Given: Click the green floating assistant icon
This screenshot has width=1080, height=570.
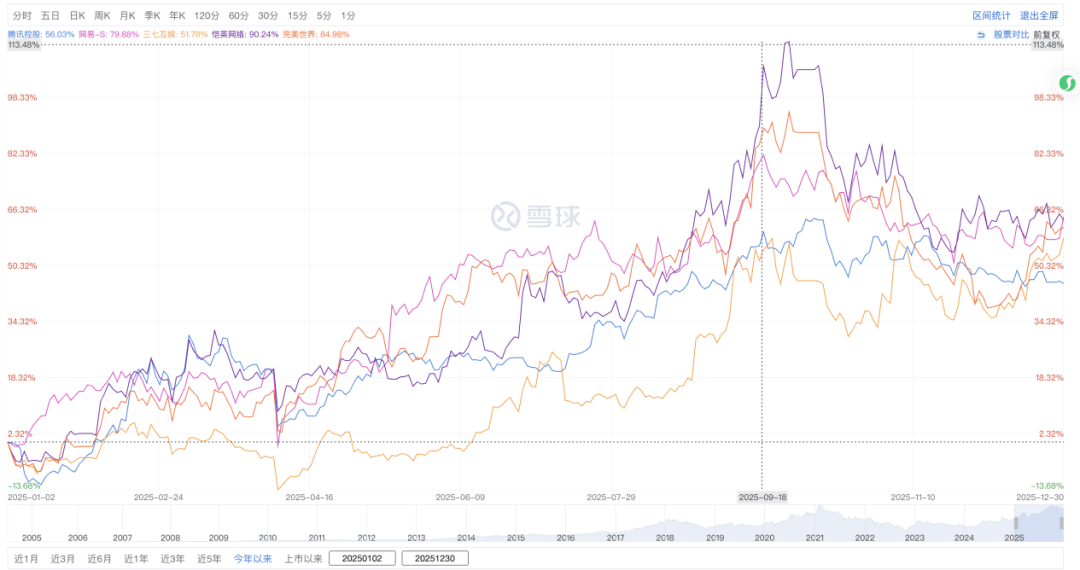Looking at the screenshot, I should (1067, 84).
